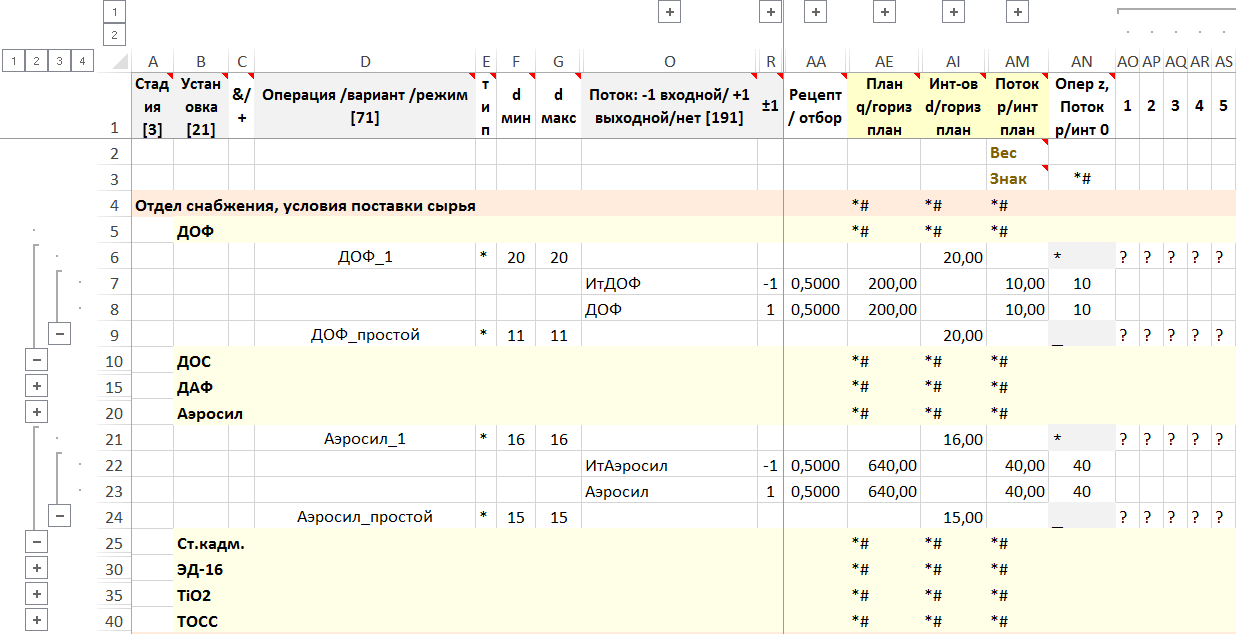The image size is (1236, 634).
Task: Select the ДОФ_простой operation cell
Action: (x=365, y=335)
